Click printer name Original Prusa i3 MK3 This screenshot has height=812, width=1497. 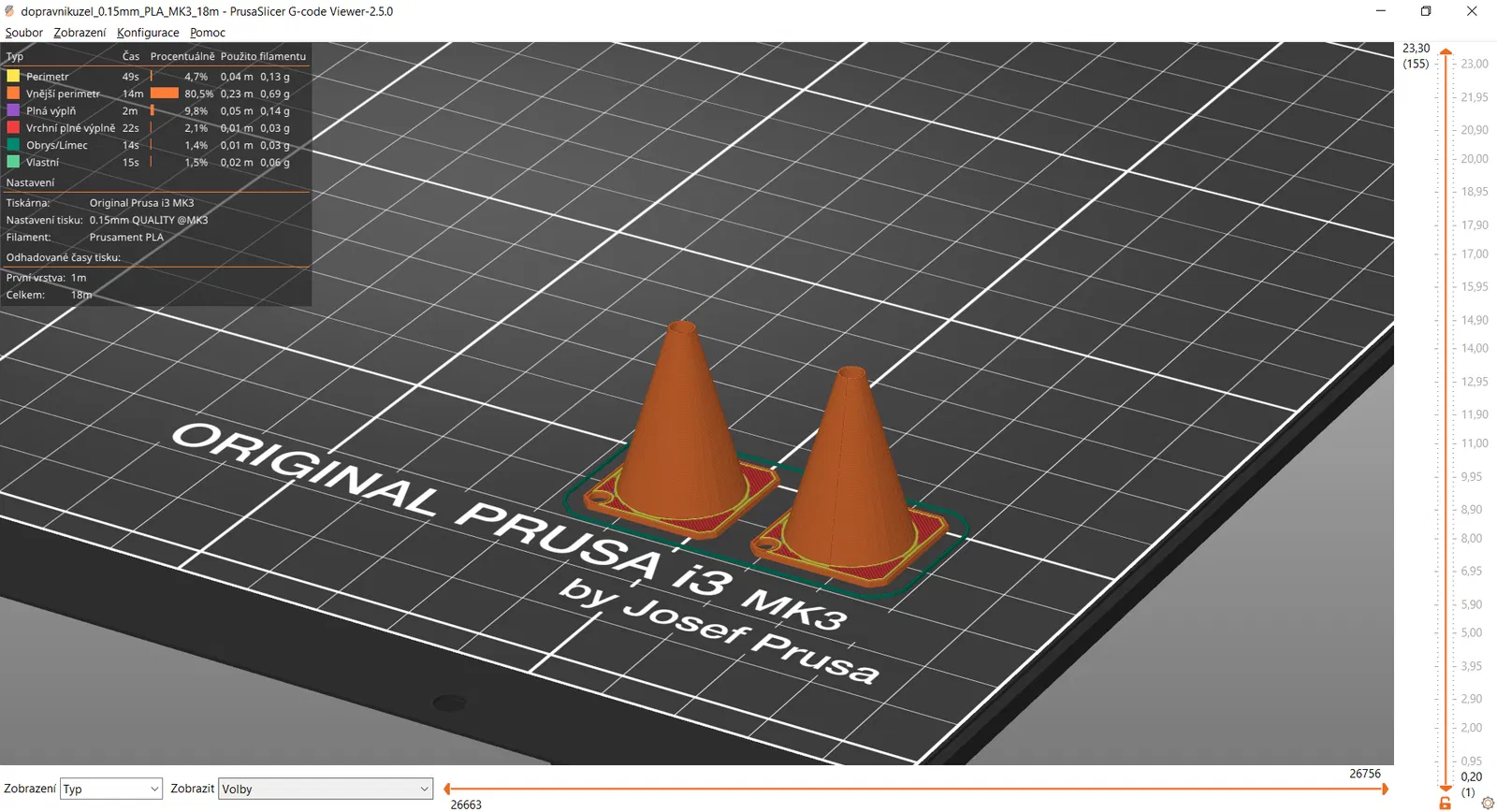click(x=141, y=203)
